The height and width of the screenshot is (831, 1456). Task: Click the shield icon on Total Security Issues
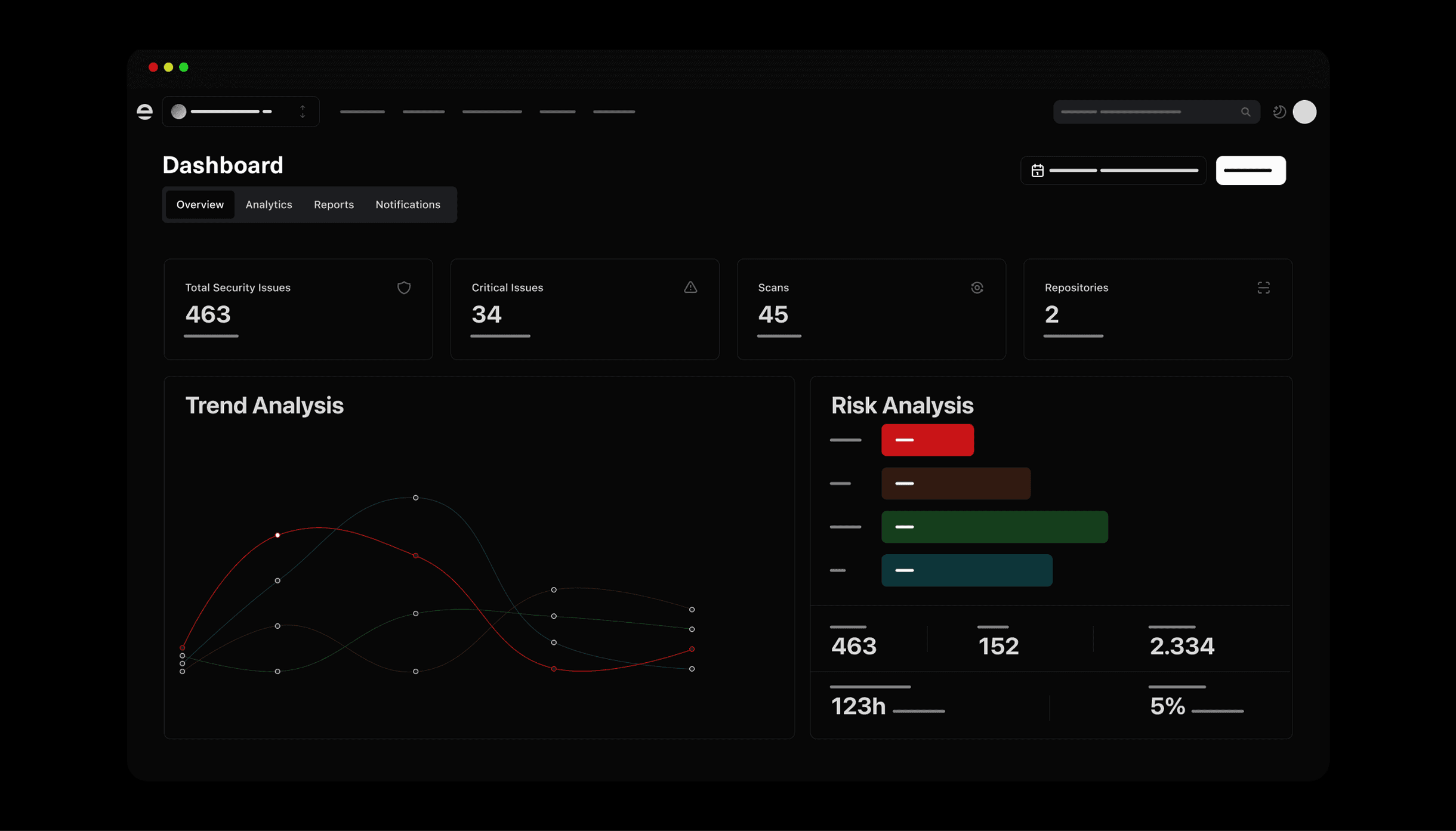point(404,288)
